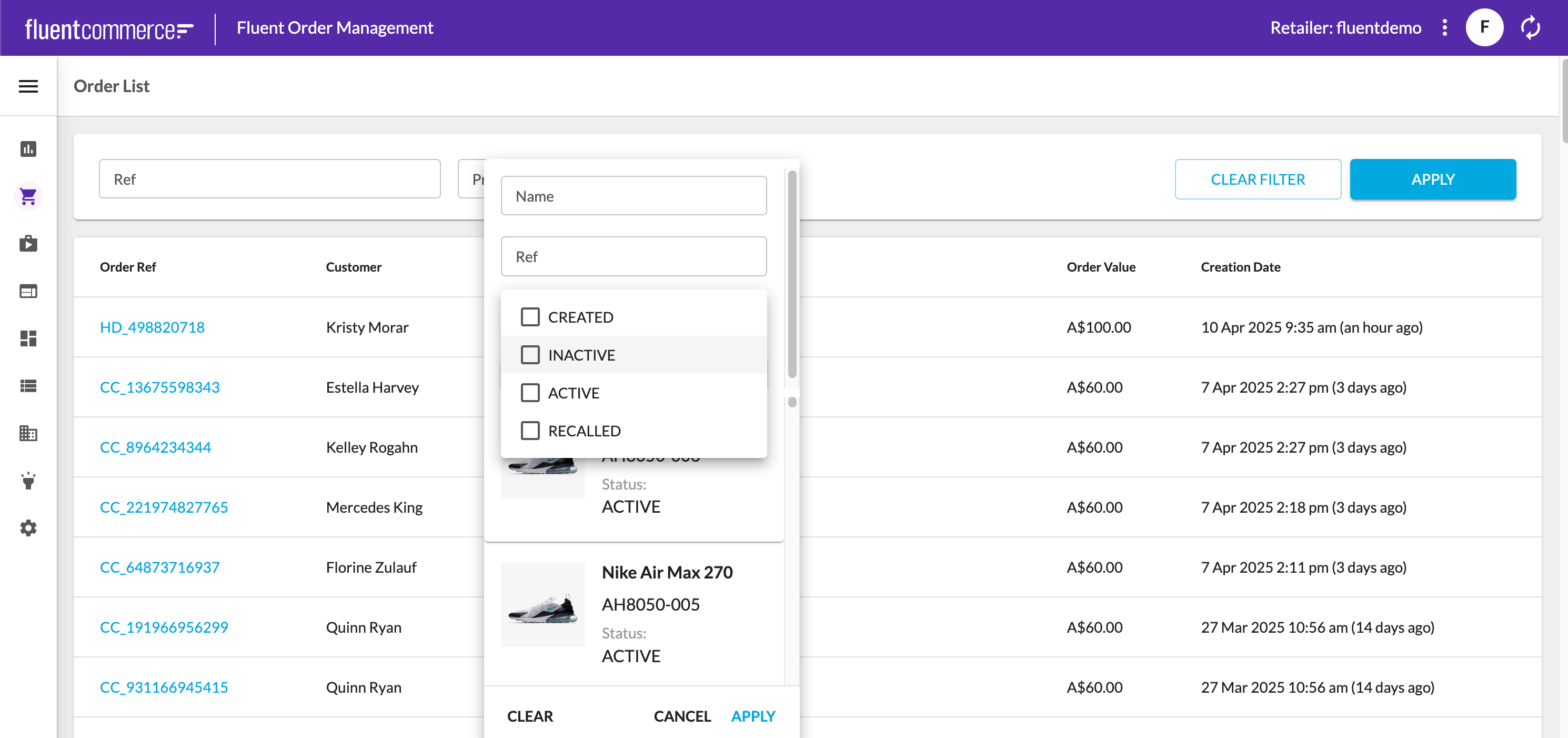The width and height of the screenshot is (1568, 738).
Task: Click the popup's Name filter field
Action: click(633, 195)
